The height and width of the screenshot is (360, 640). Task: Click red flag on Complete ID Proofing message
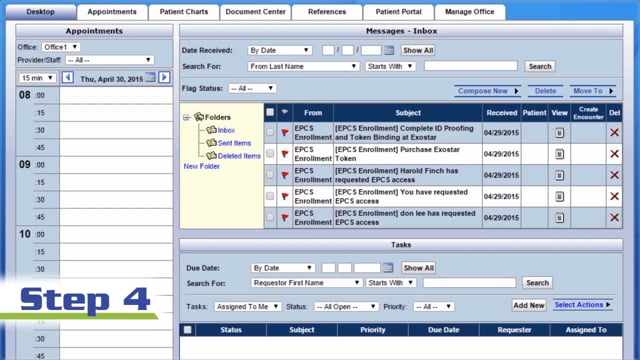[285, 133]
